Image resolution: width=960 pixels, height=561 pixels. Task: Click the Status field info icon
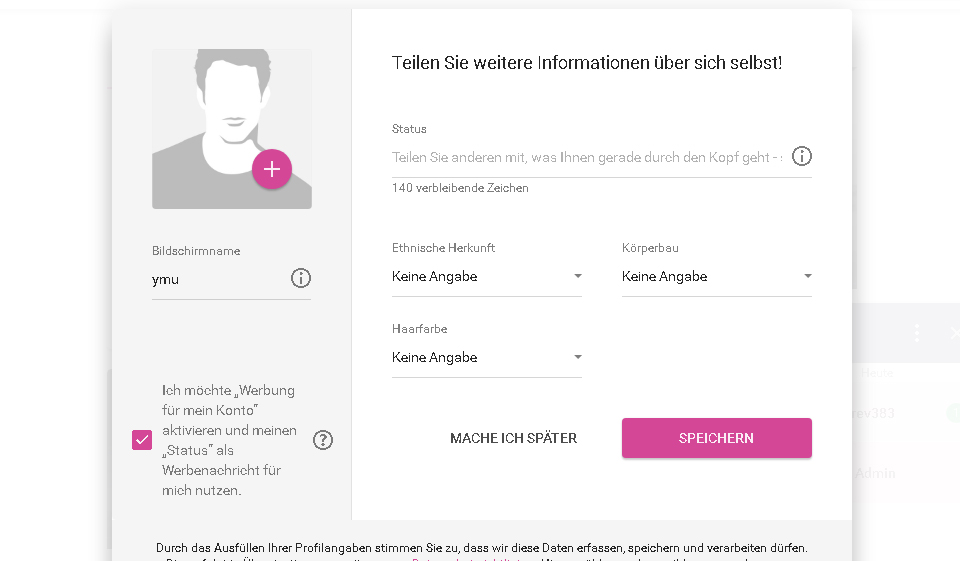coord(802,156)
